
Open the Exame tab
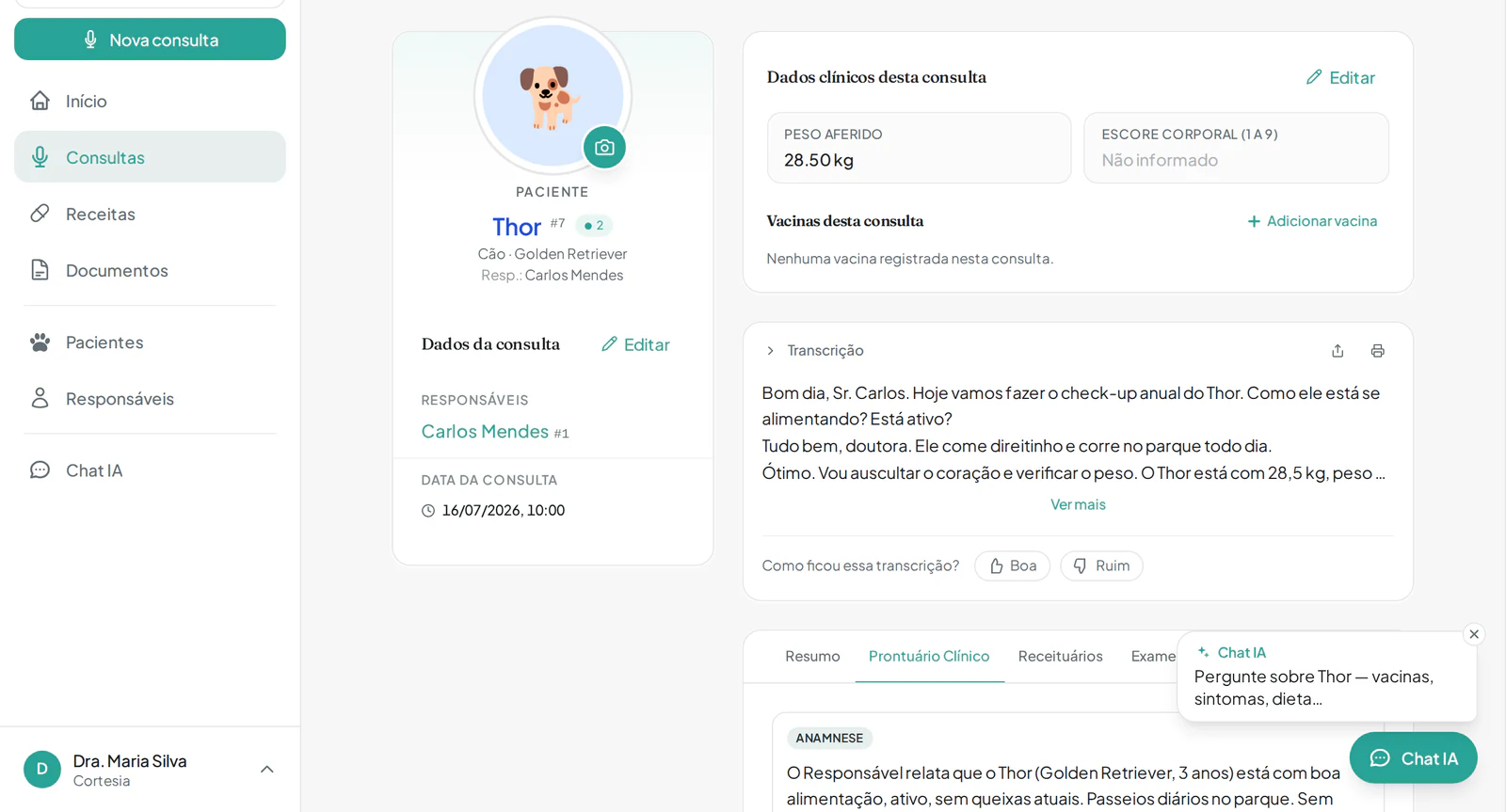(1153, 656)
